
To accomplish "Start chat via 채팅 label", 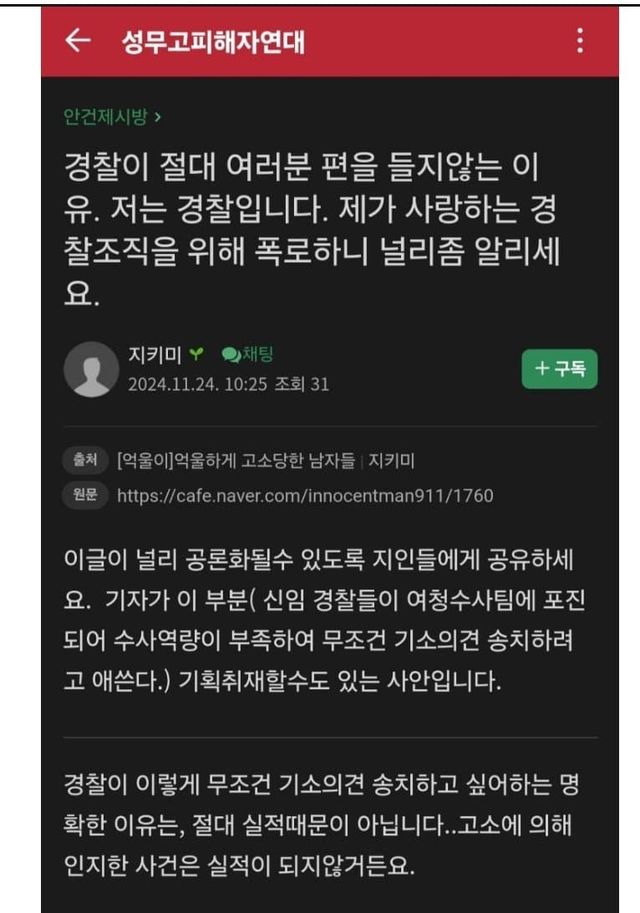I will 257,353.
